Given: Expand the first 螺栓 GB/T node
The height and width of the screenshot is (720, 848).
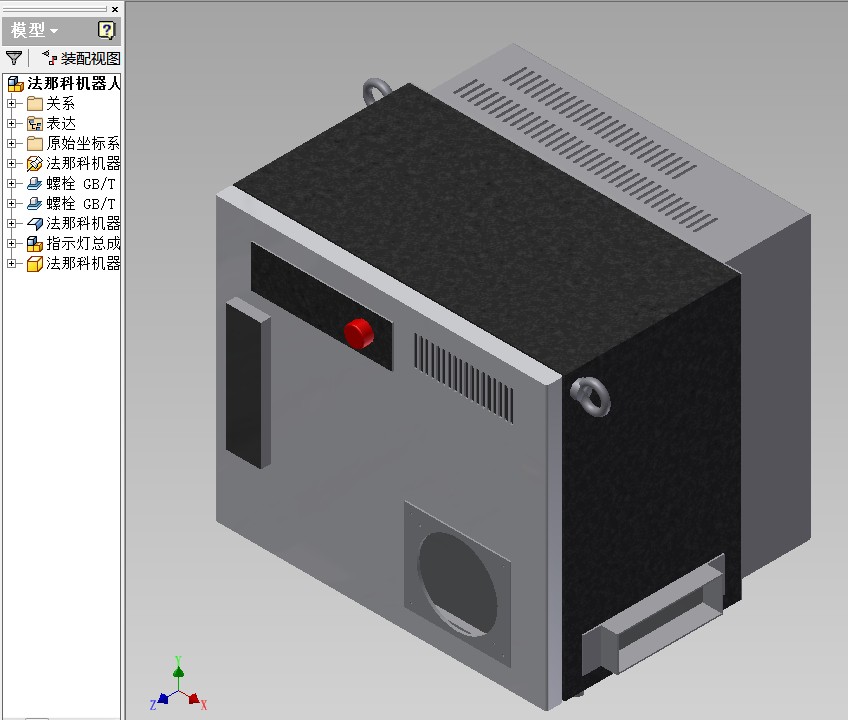Looking at the screenshot, I should tap(11, 183).
